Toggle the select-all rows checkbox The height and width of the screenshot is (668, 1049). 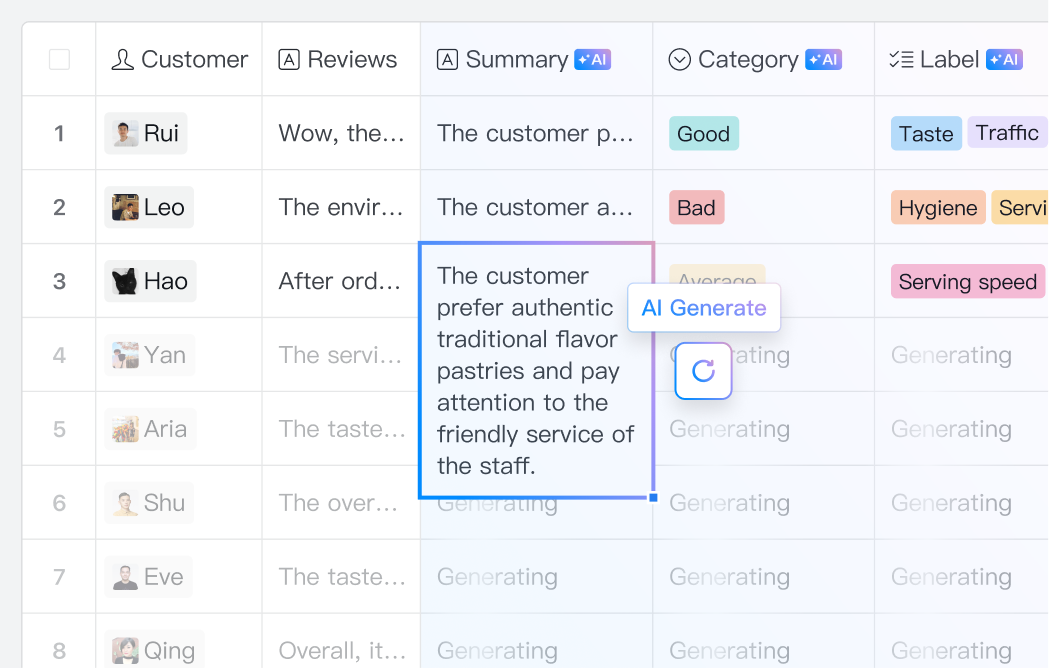pyautogui.click(x=59, y=60)
